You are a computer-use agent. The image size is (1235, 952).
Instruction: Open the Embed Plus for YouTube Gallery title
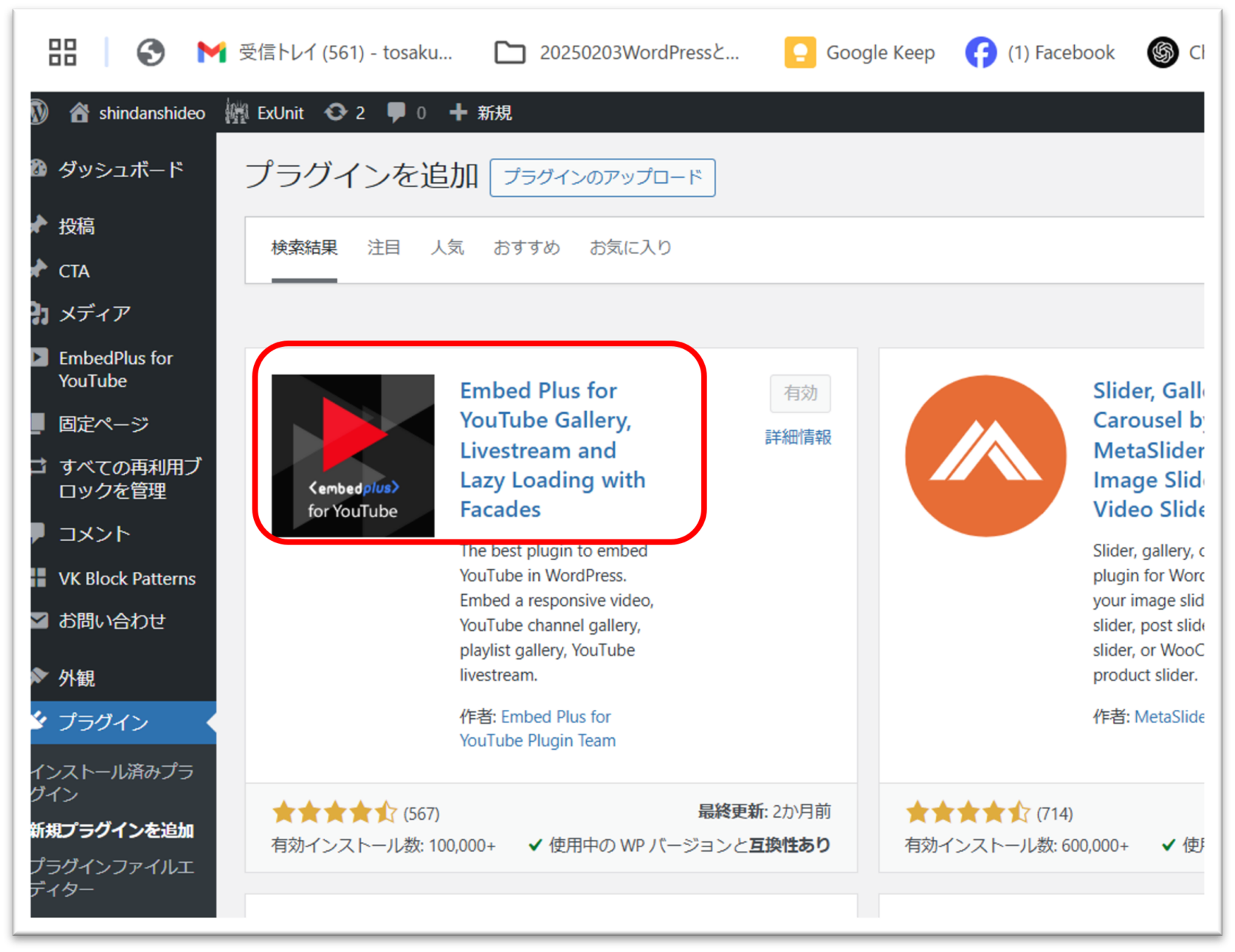click(552, 450)
